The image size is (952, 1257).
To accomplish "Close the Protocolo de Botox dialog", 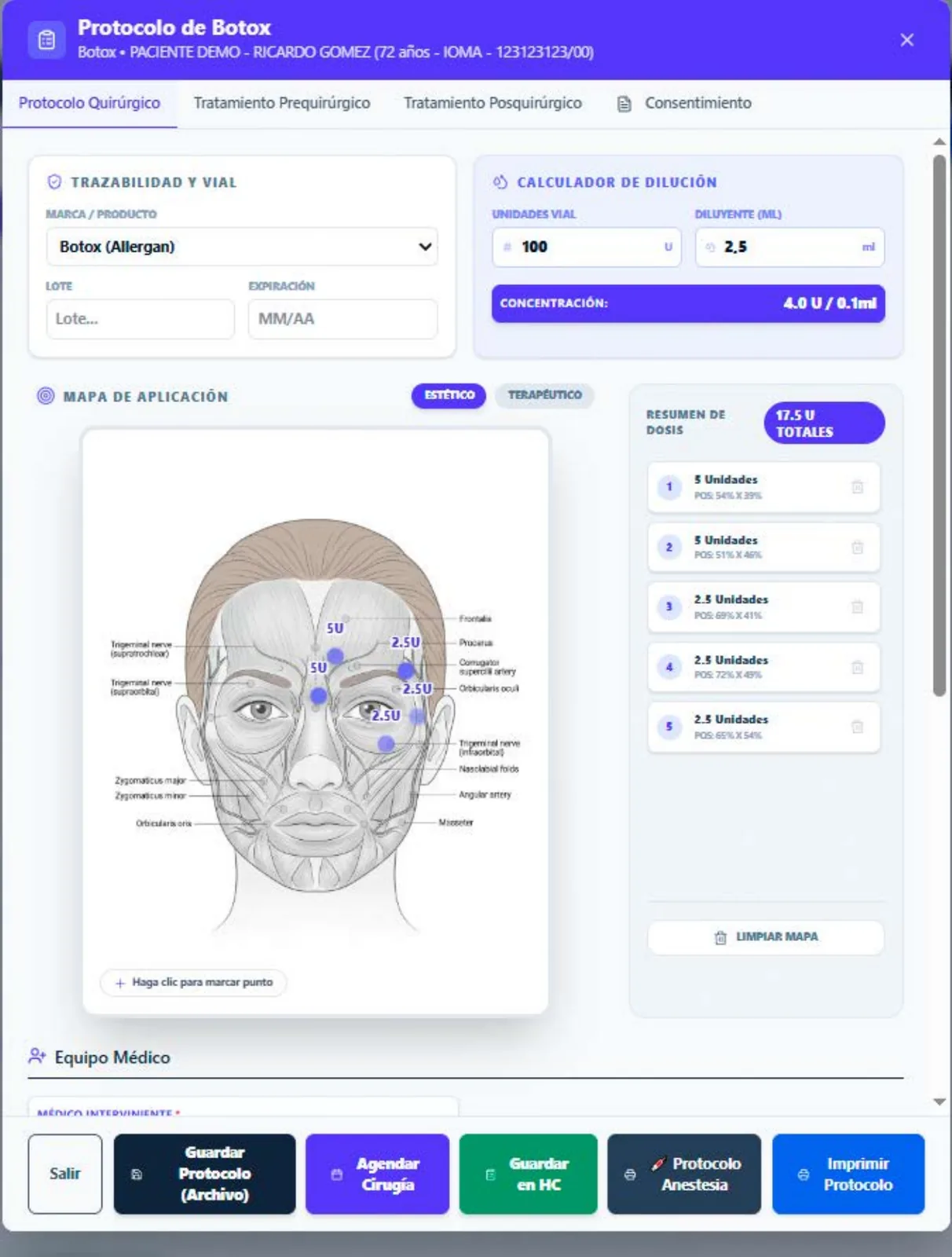I will (906, 40).
